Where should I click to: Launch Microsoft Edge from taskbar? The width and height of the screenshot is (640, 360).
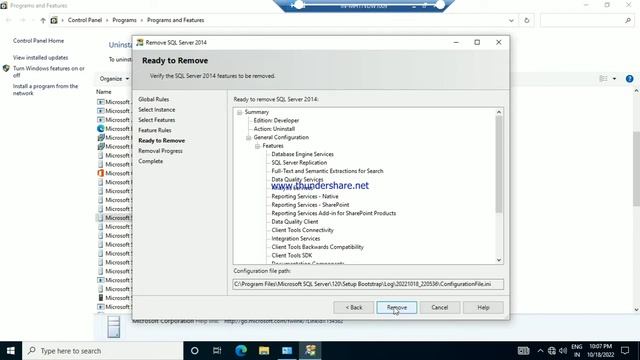(x=241, y=351)
